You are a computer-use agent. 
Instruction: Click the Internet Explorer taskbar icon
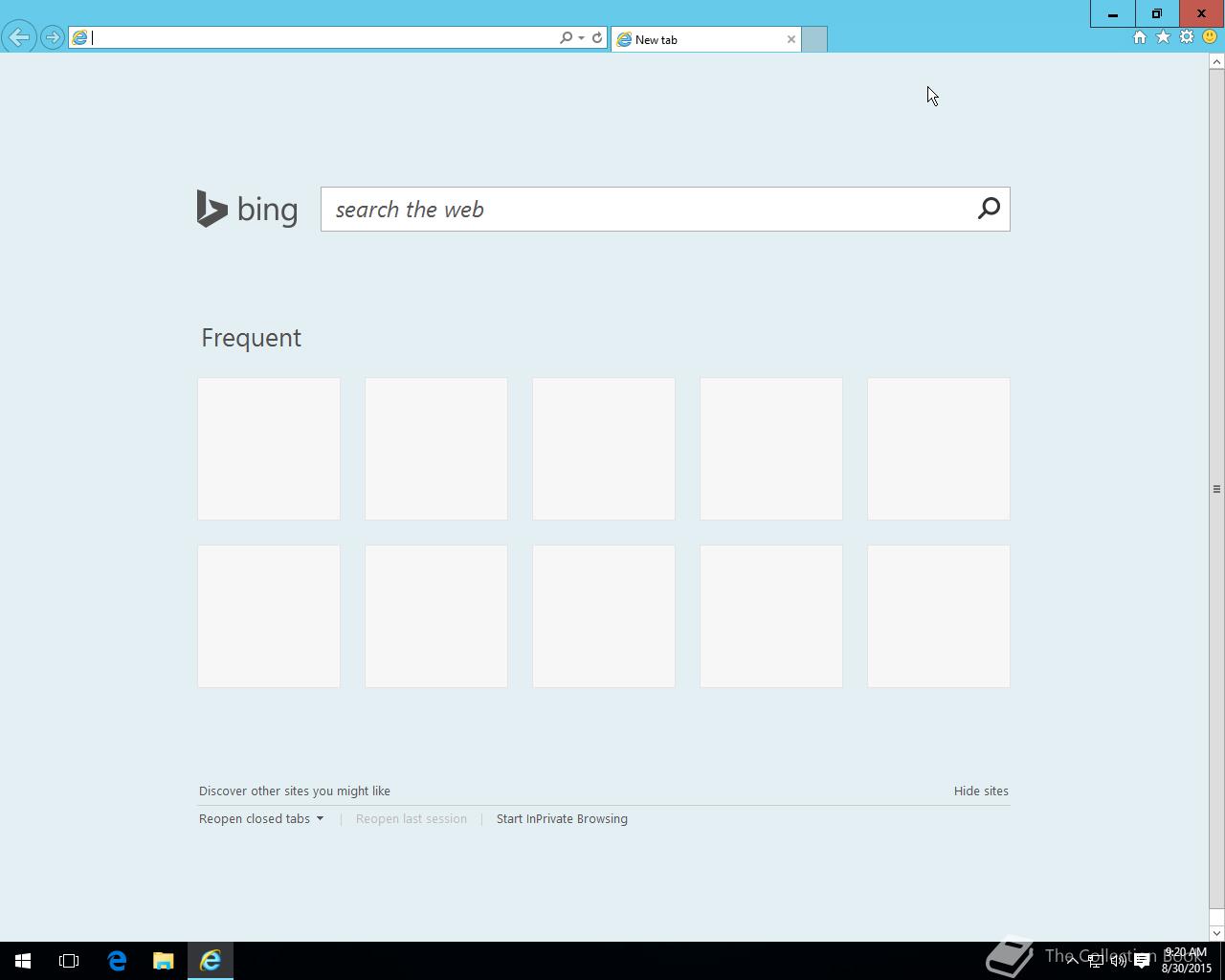211,961
